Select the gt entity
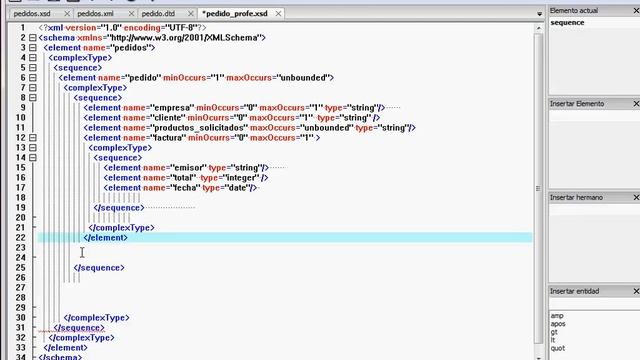 click(x=554, y=332)
